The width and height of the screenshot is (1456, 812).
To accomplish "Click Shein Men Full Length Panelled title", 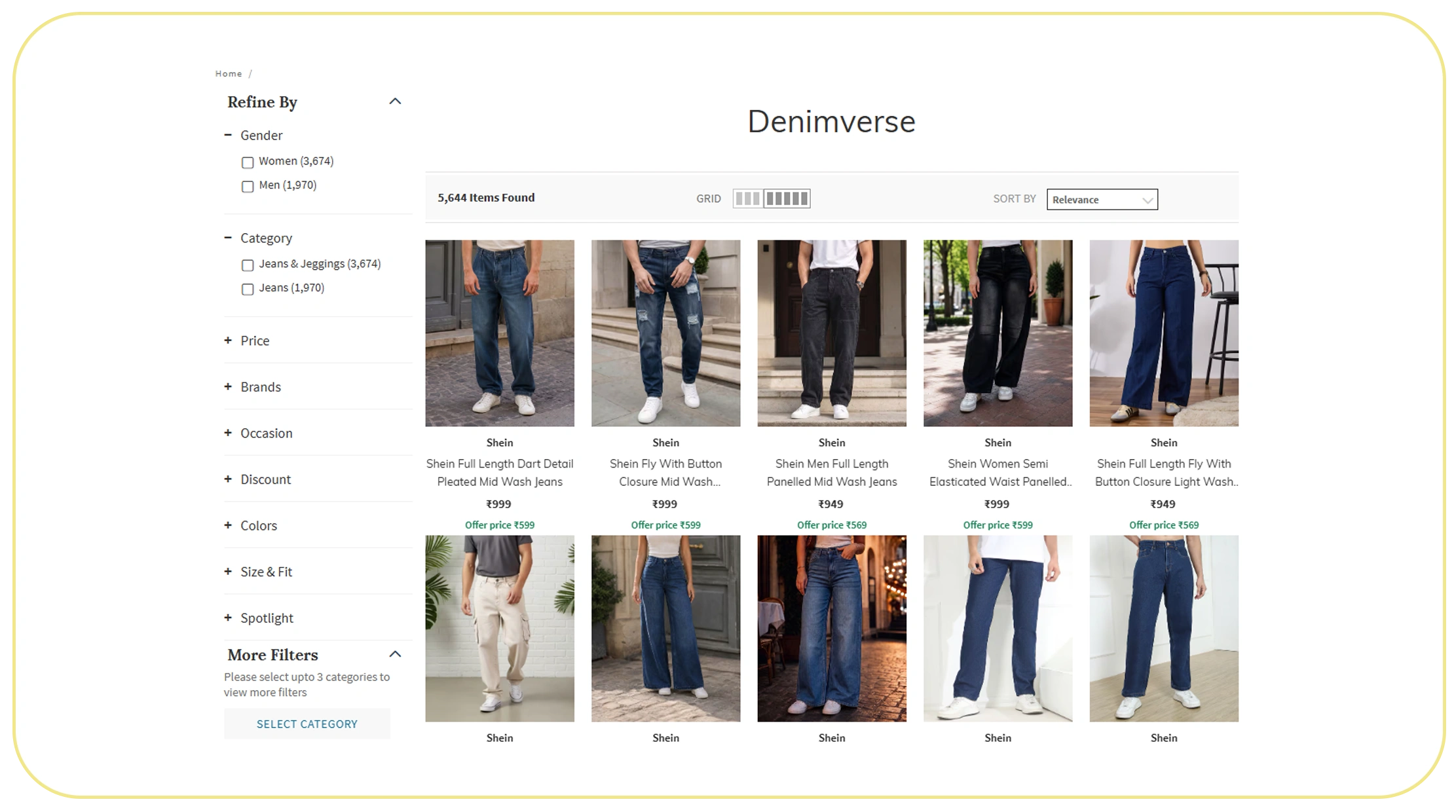I will click(x=832, y=472).
